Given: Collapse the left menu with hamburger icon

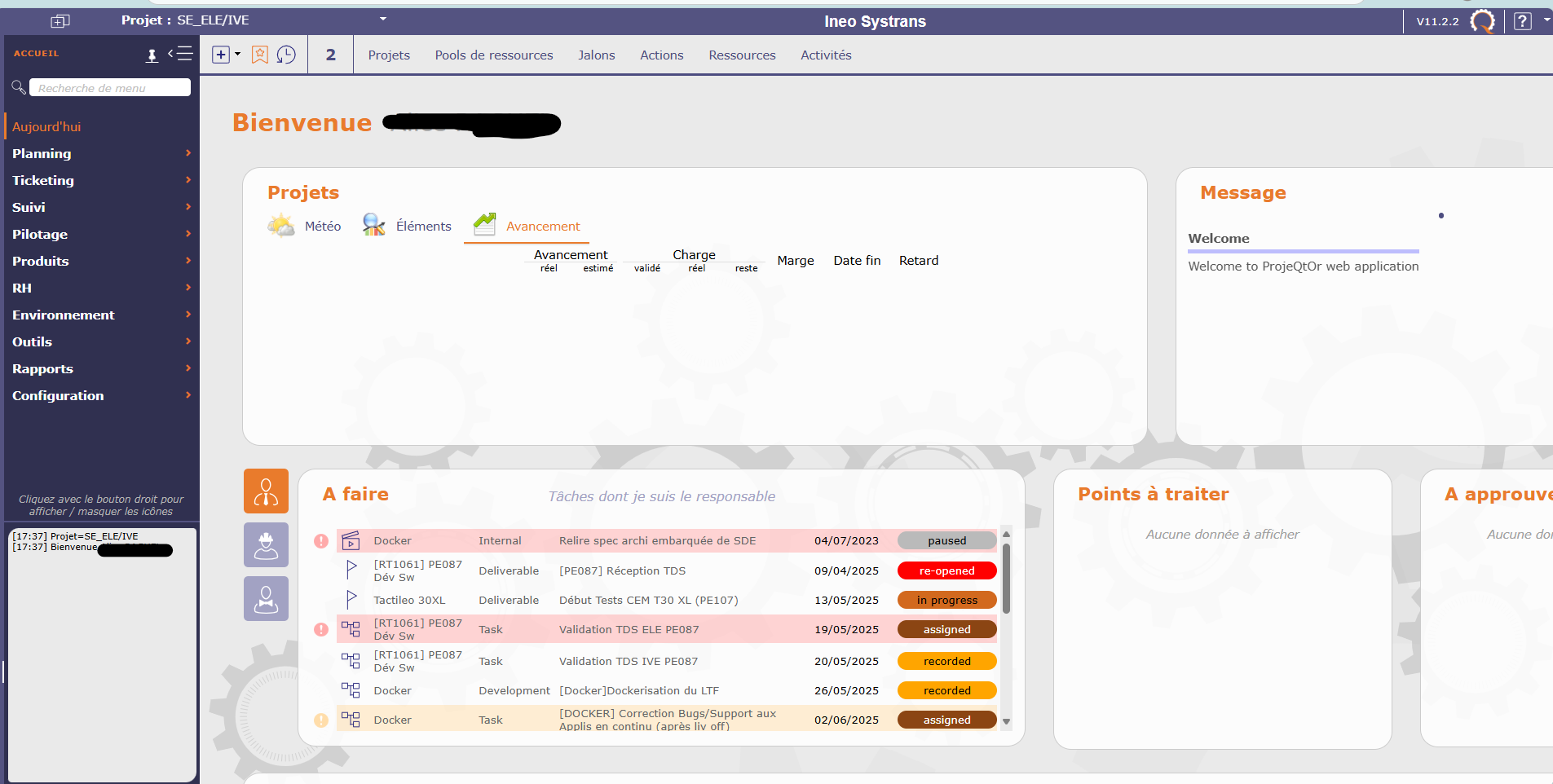Looking at the screenshot, I should 181,54.
